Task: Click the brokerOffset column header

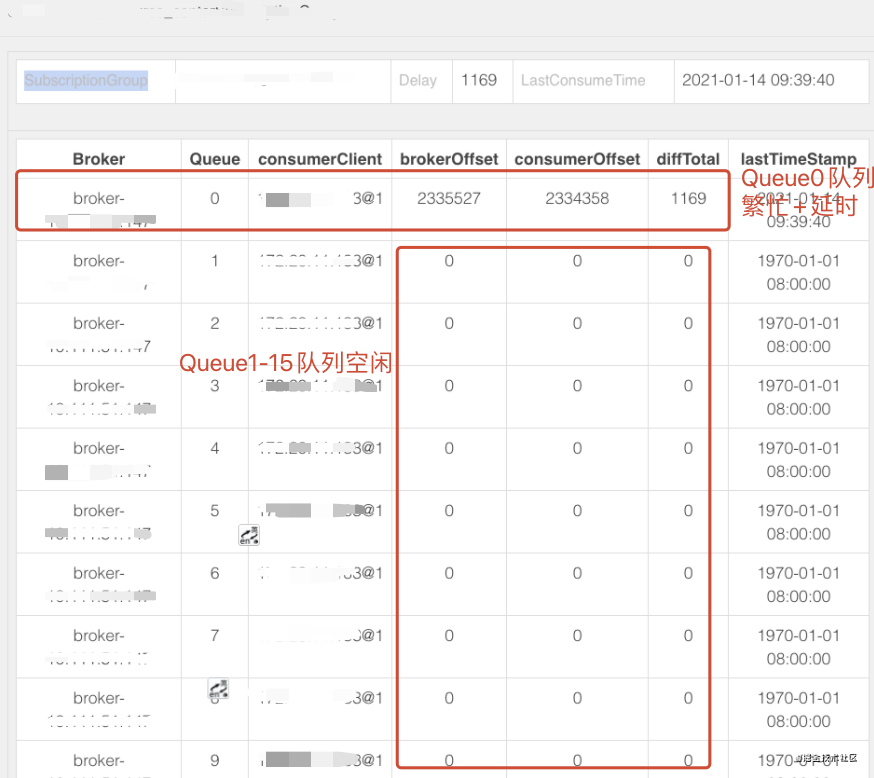Action: [449, 159]
